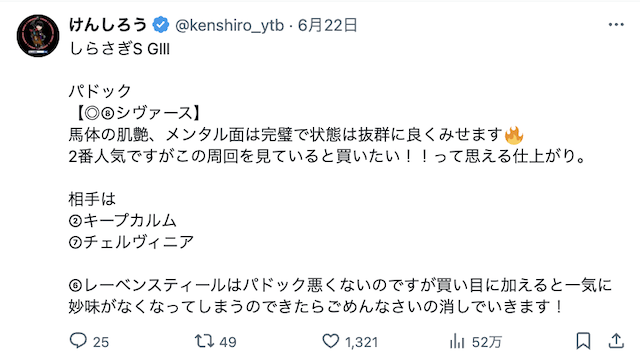640x360 pixels.
Task: Click the blue verified badge
Action: (161, 25)
